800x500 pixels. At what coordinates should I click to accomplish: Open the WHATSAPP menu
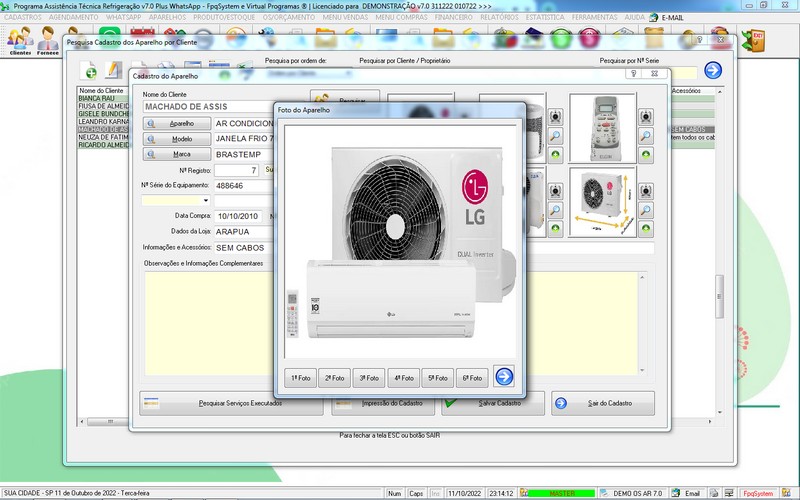pyautogui.click(x=123, y=17)
